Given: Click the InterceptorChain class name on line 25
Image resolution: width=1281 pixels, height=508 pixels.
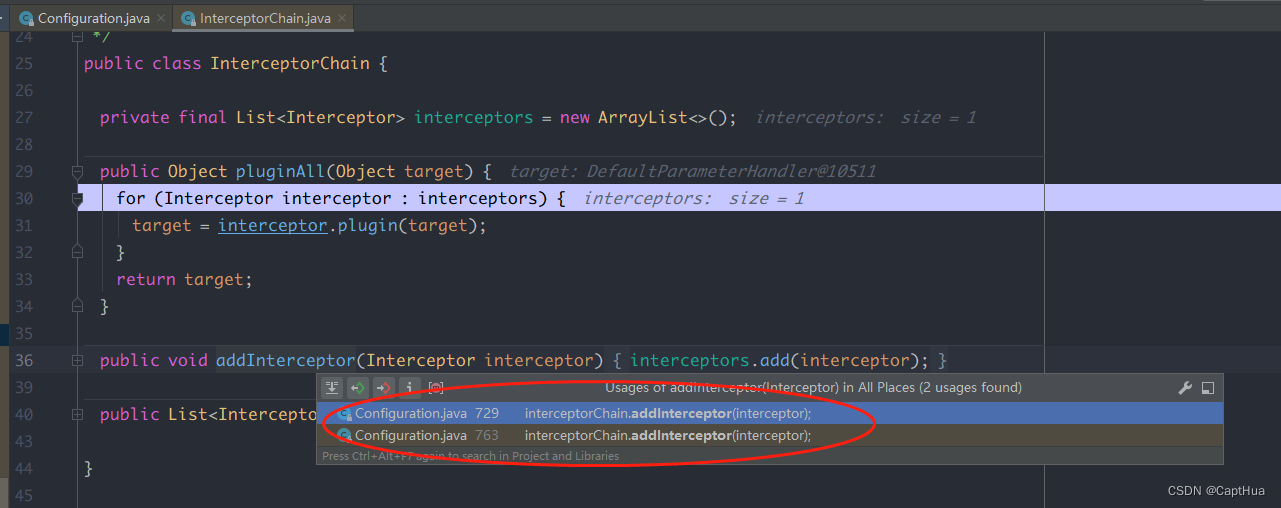Looking at the screenshot, I should 290,64.
